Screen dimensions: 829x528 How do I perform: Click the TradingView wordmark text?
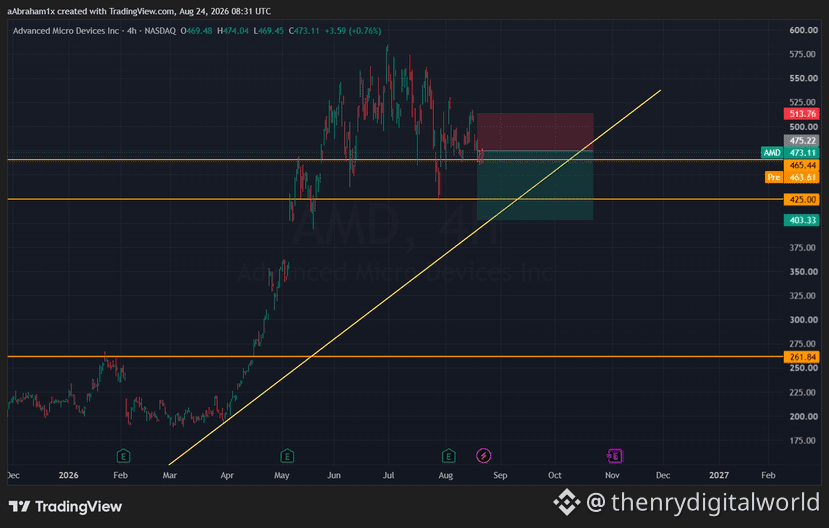pyautogui.click(x=78, y=506)
